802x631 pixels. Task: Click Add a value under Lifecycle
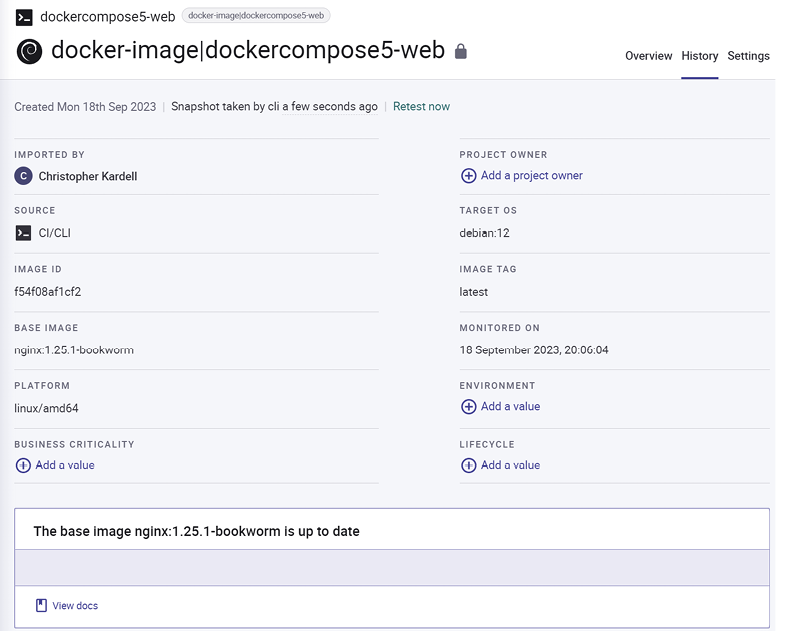510,465
